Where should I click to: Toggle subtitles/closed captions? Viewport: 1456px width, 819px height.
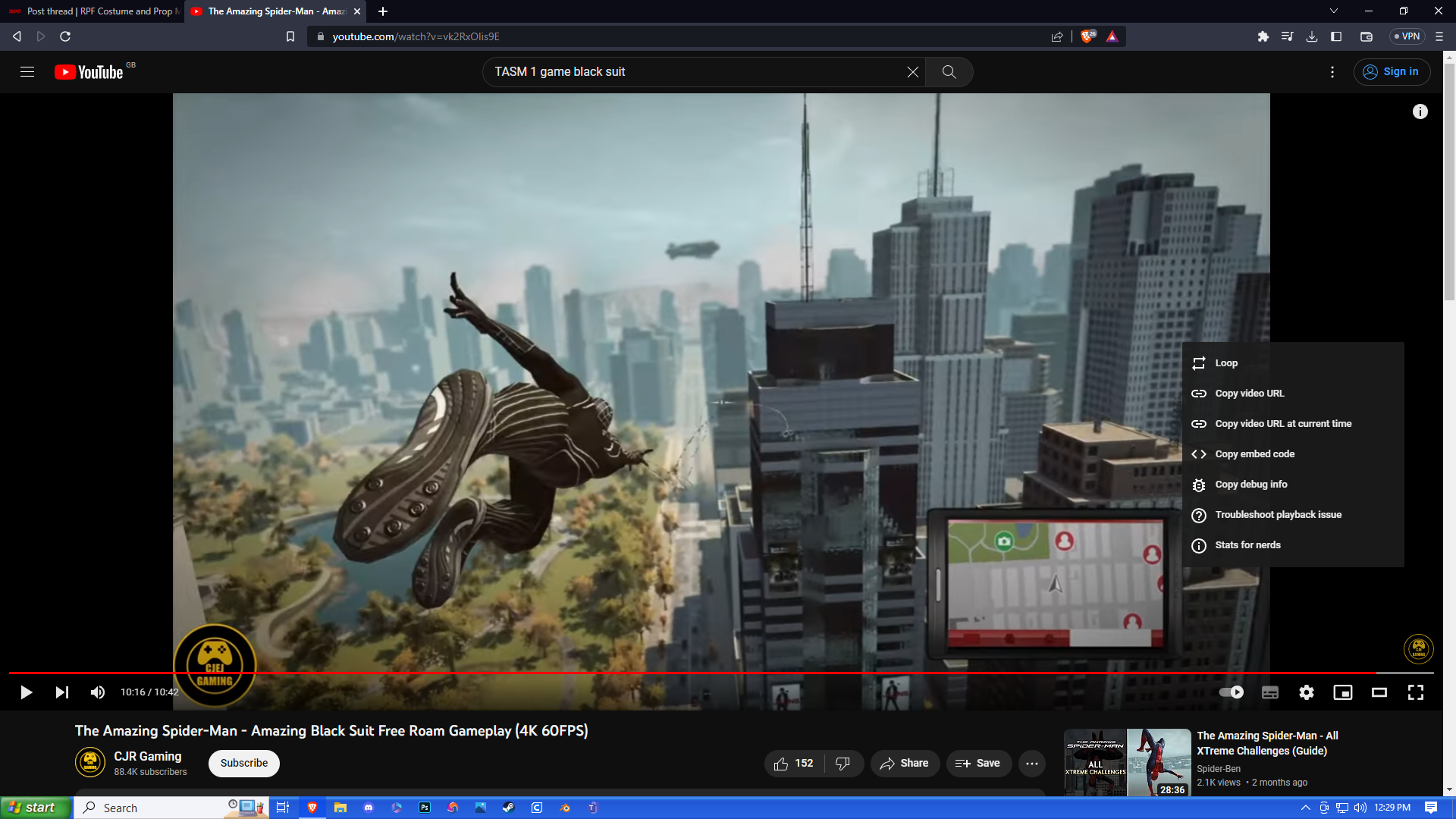(x=1270, y=692)
